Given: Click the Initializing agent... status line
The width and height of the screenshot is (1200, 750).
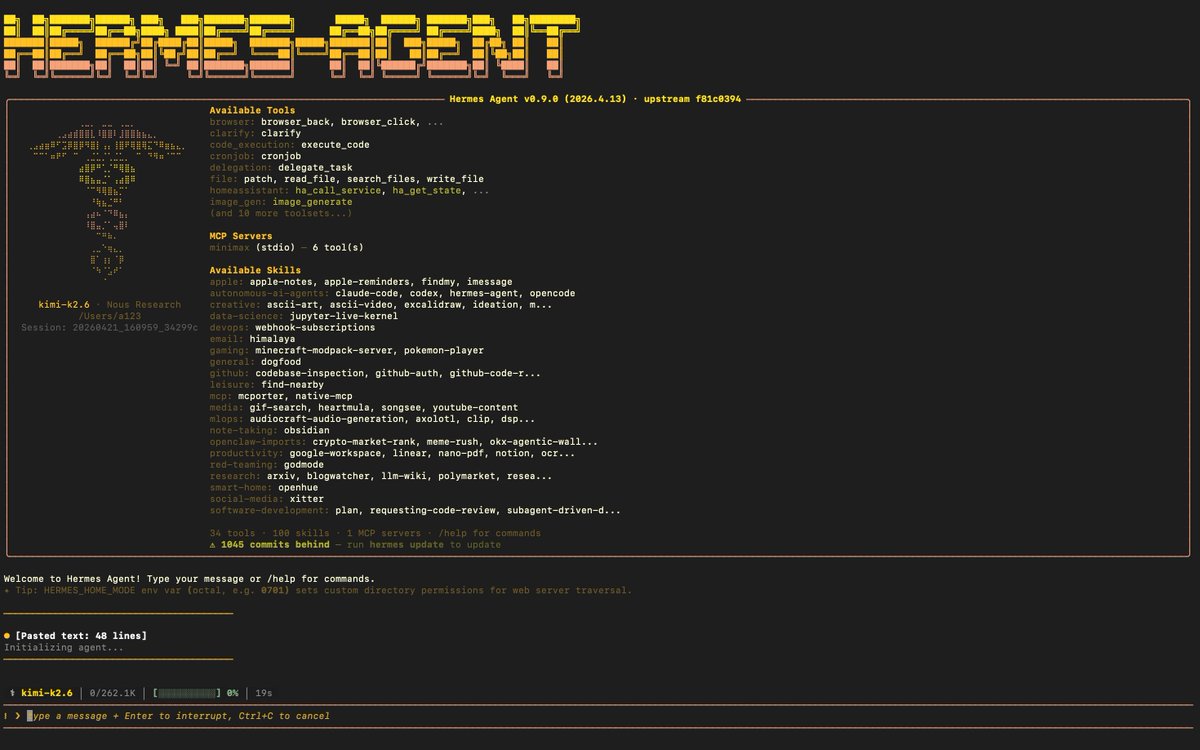Looking at the screenshot, I should [64, 647].
